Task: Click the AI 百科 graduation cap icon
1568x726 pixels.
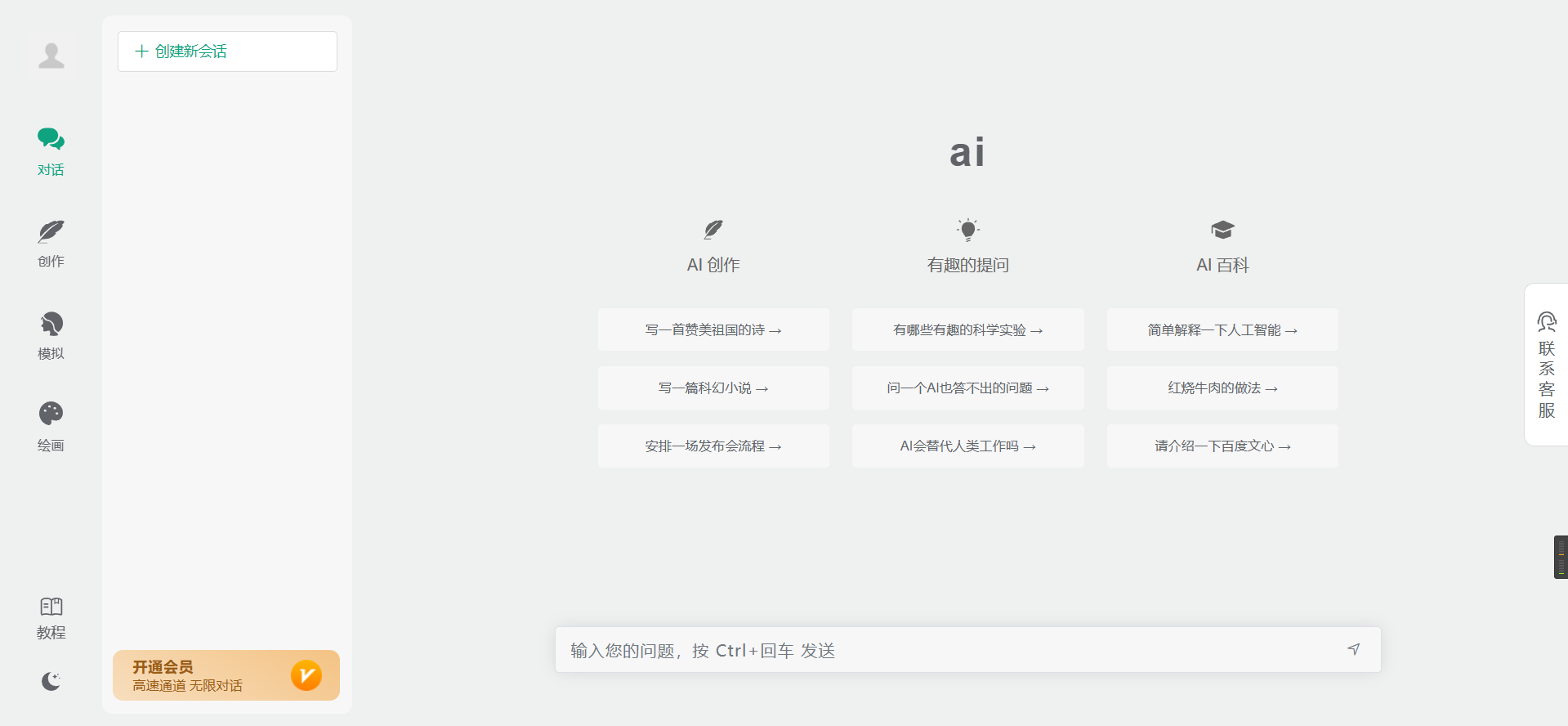Action: pos(1222,230)
